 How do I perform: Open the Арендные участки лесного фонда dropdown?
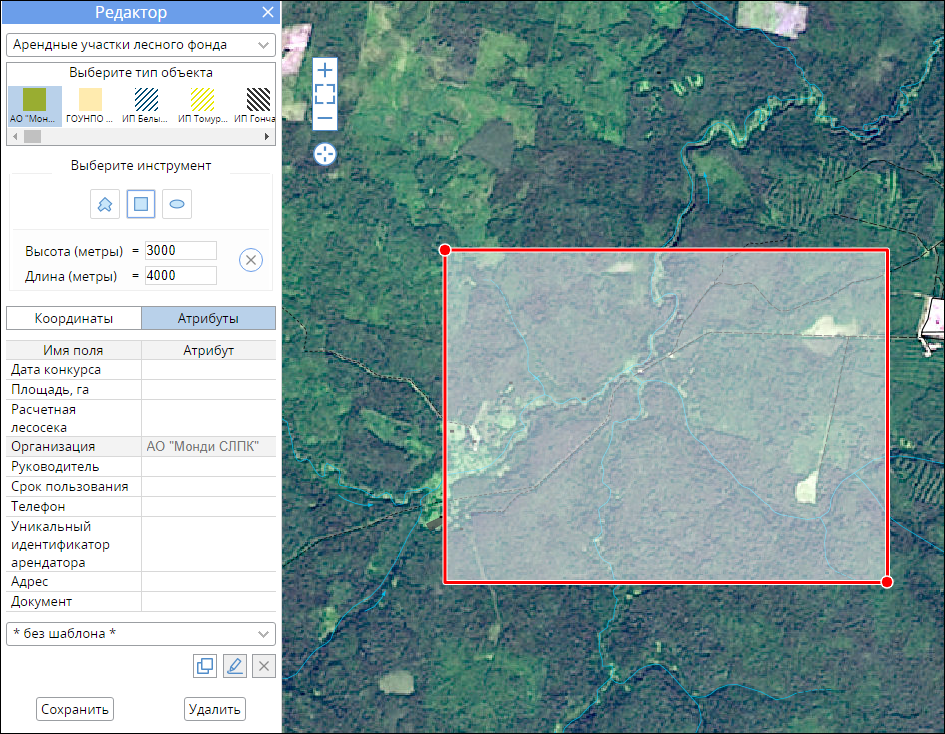click(141, 45)
